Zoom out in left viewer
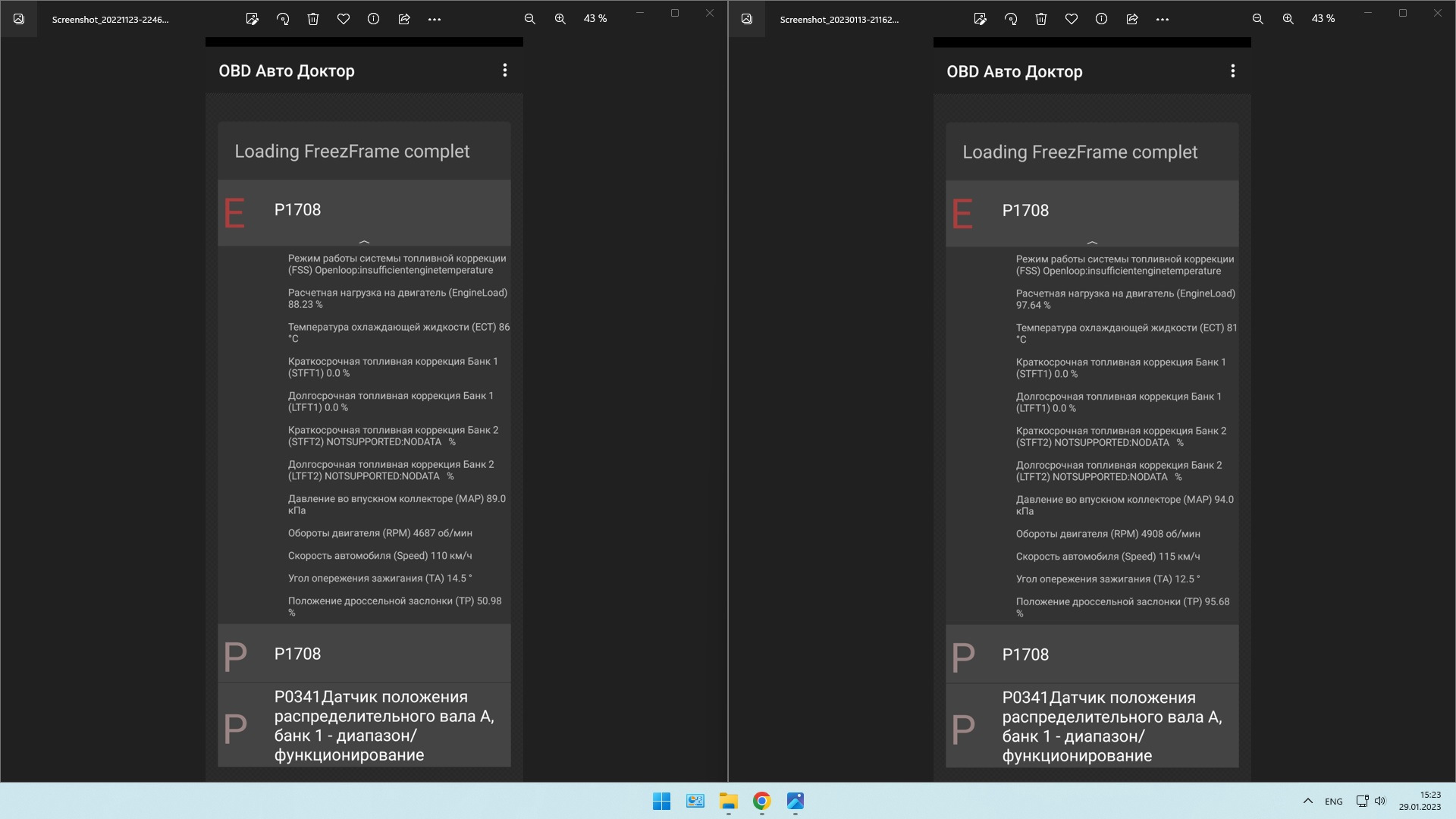Screen dimensions: 1456x819 pyautogui.click(x=530, y=19)
